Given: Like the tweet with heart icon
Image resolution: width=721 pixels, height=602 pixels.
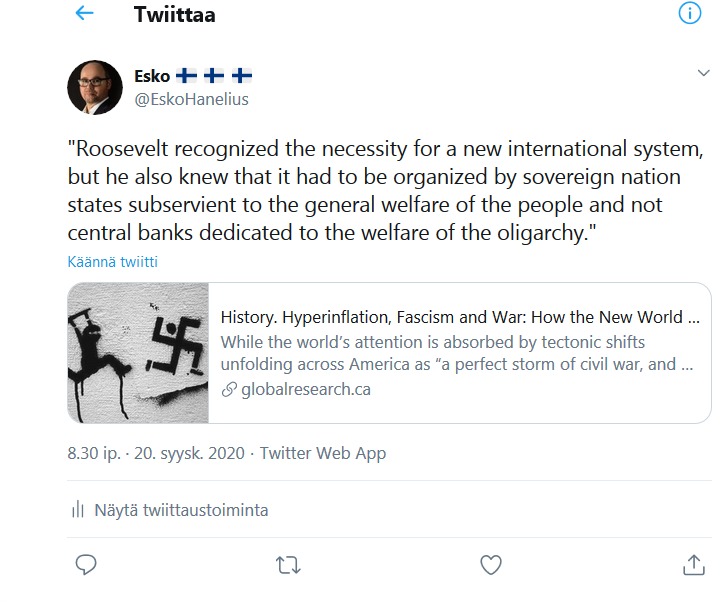Looking at the screenshot, I should click(490, 565).
